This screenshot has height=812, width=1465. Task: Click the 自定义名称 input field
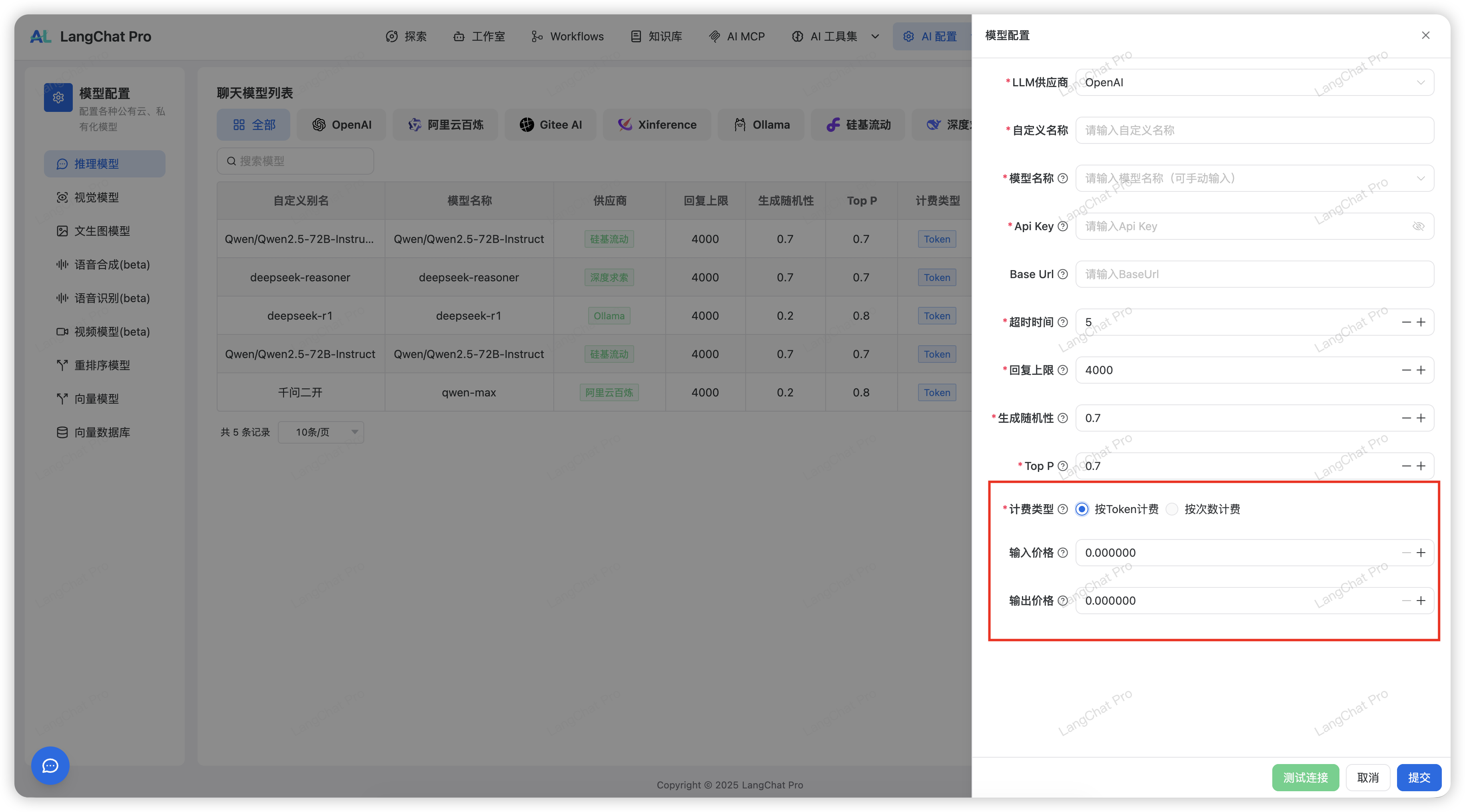click(1254, 131)
